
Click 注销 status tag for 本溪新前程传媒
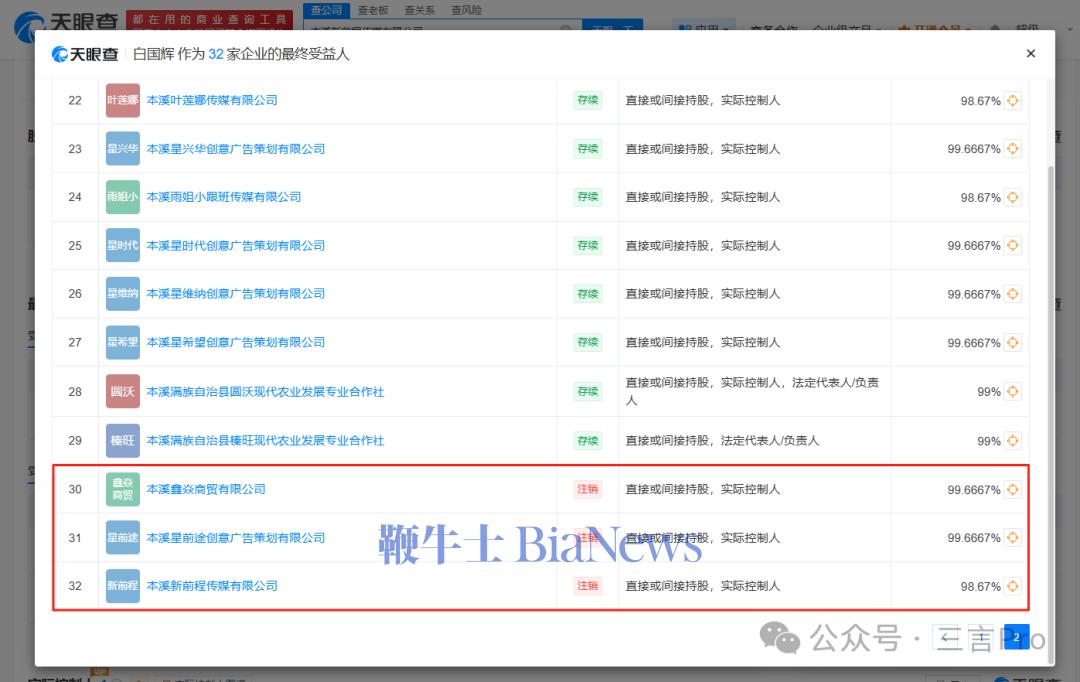tap(588, 586)
